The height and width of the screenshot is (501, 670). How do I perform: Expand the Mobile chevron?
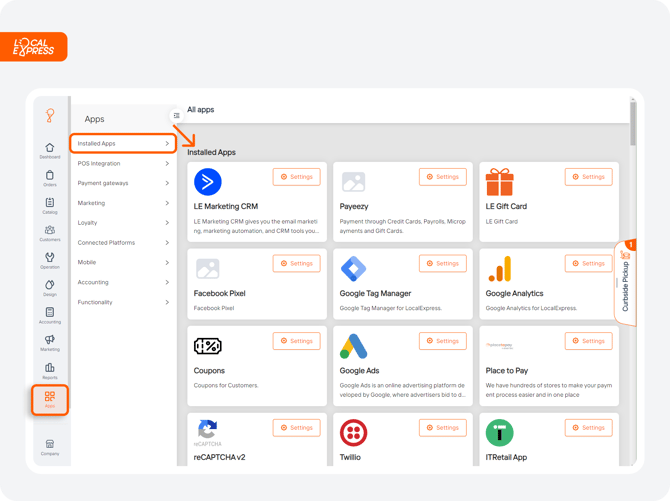click(167, 262)
